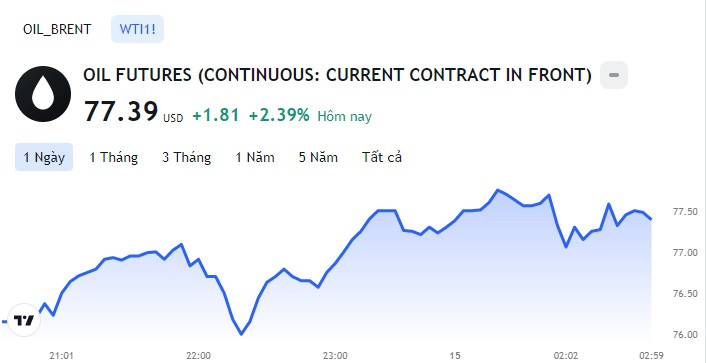Switch to the OIL_BRENT tab
The height and width of the screenshot is (363, 706).
[x=57, y=29]
